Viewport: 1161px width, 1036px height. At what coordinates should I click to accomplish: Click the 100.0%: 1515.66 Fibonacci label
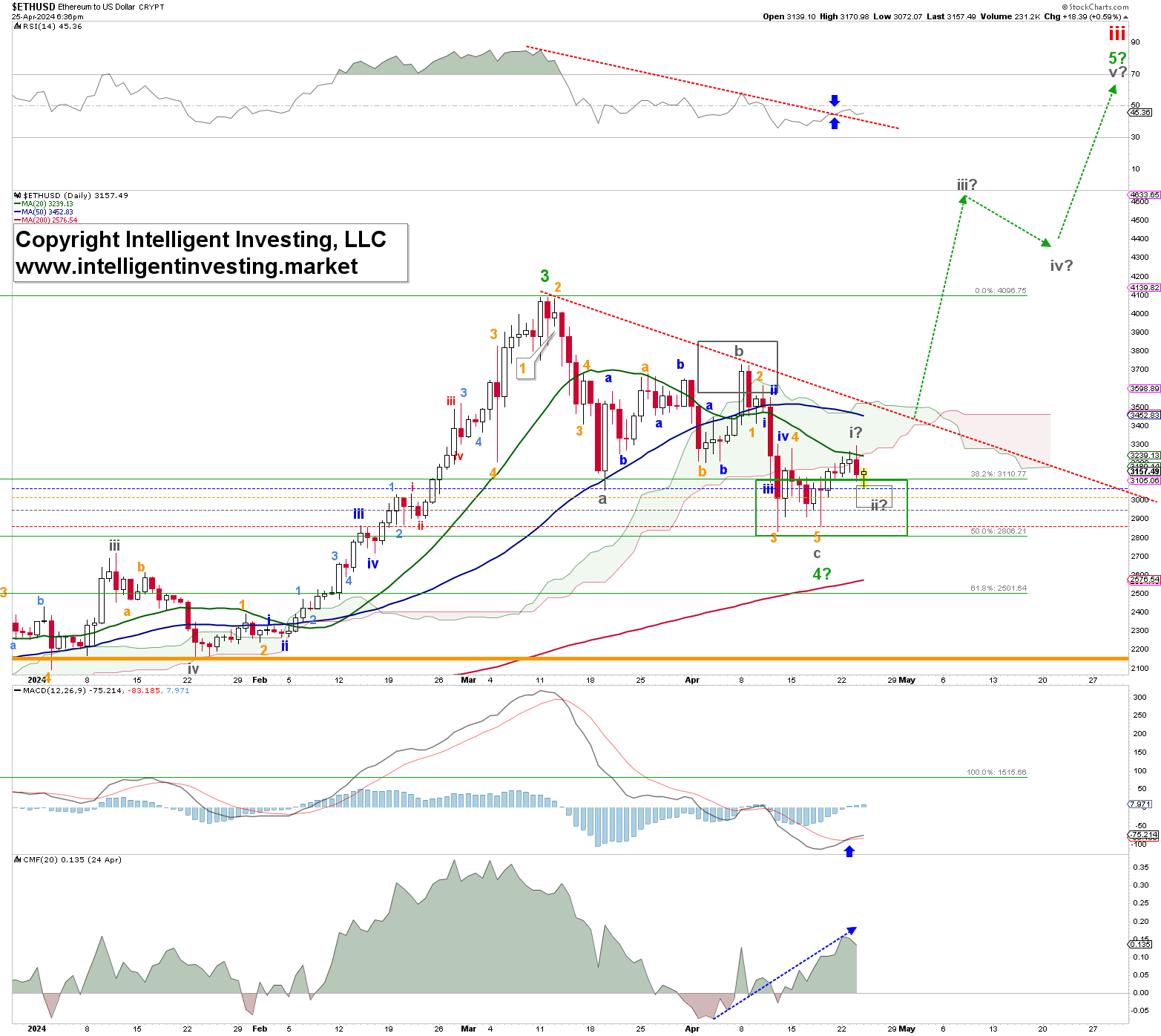996,773
